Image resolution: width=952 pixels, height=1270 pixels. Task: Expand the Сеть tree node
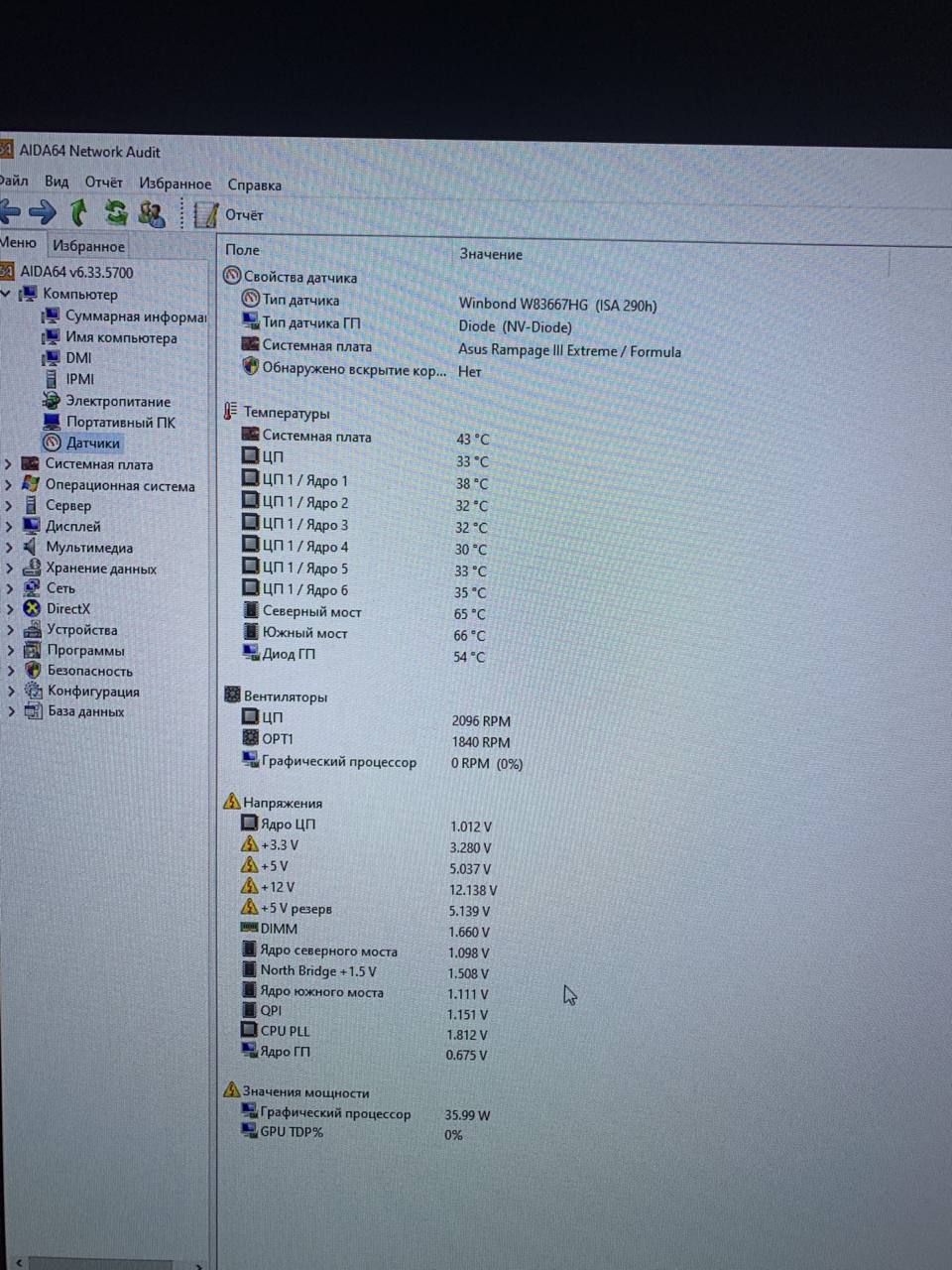coord(9,588)
